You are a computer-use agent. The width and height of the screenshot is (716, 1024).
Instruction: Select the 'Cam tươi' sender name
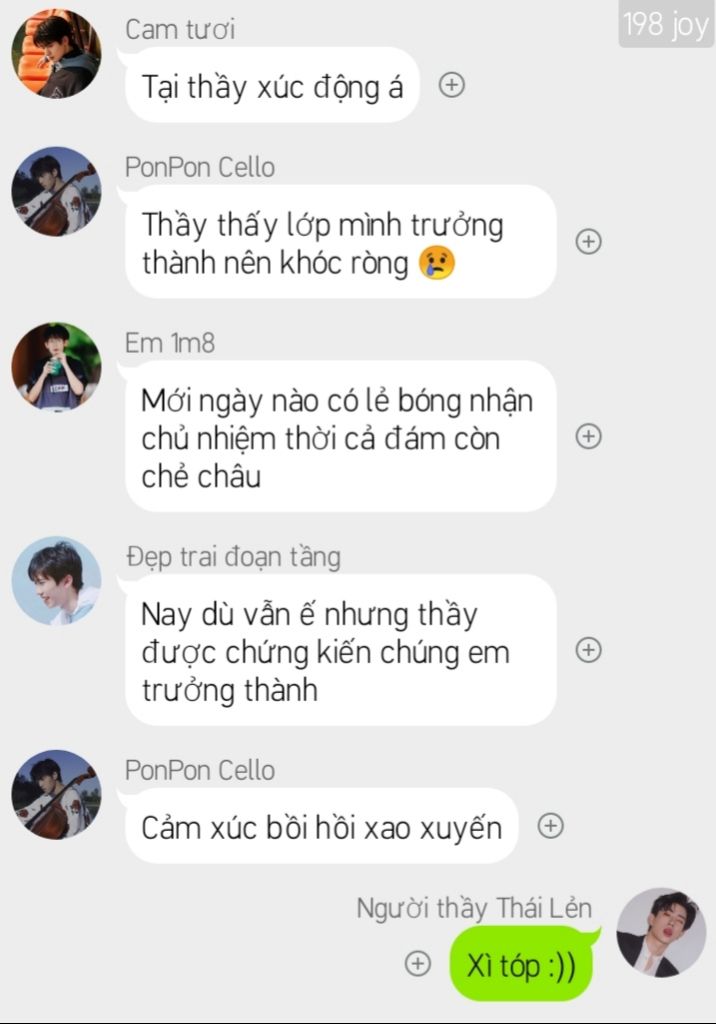pyautogui.click(x=180, y=29)
